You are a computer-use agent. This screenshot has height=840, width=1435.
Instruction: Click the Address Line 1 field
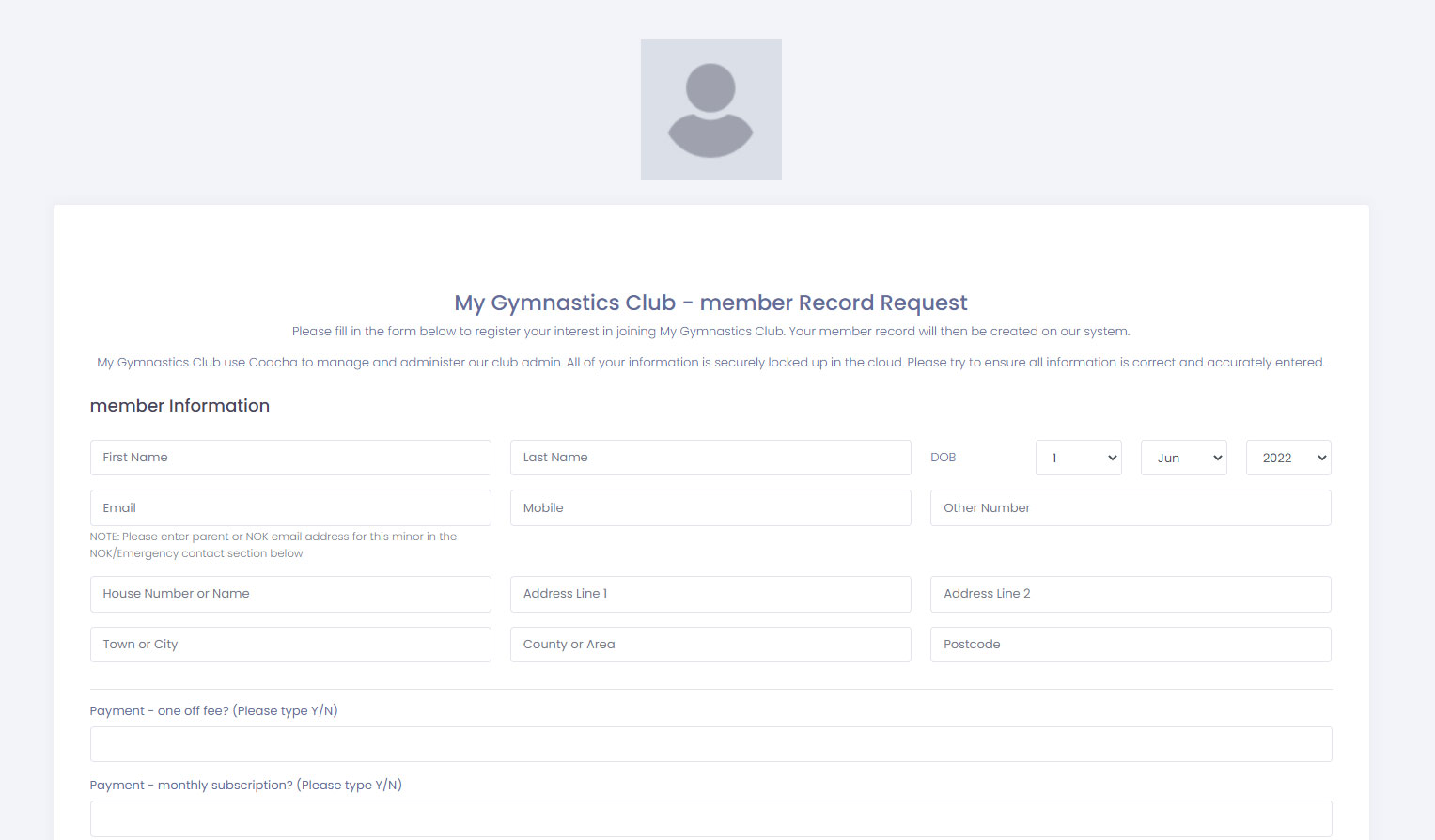[x=710, y=594]
